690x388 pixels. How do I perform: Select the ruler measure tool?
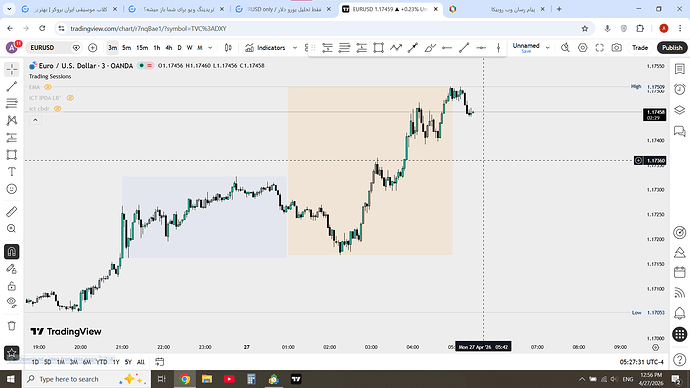[12, 212]
